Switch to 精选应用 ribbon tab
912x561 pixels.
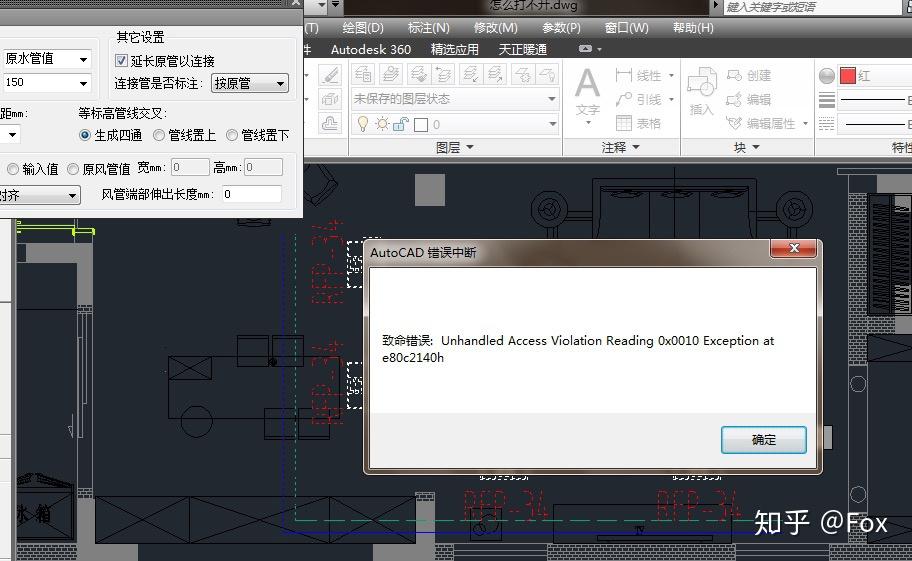pyautogui.click(x=455, y=49)
